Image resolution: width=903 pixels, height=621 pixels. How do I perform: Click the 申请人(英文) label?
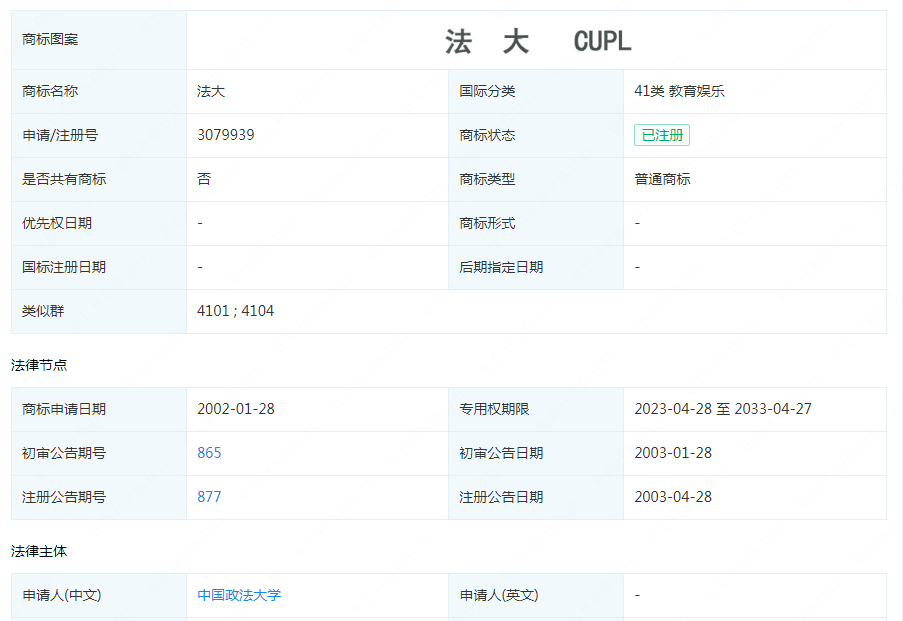pyautogui.click(x=499, y=595)
